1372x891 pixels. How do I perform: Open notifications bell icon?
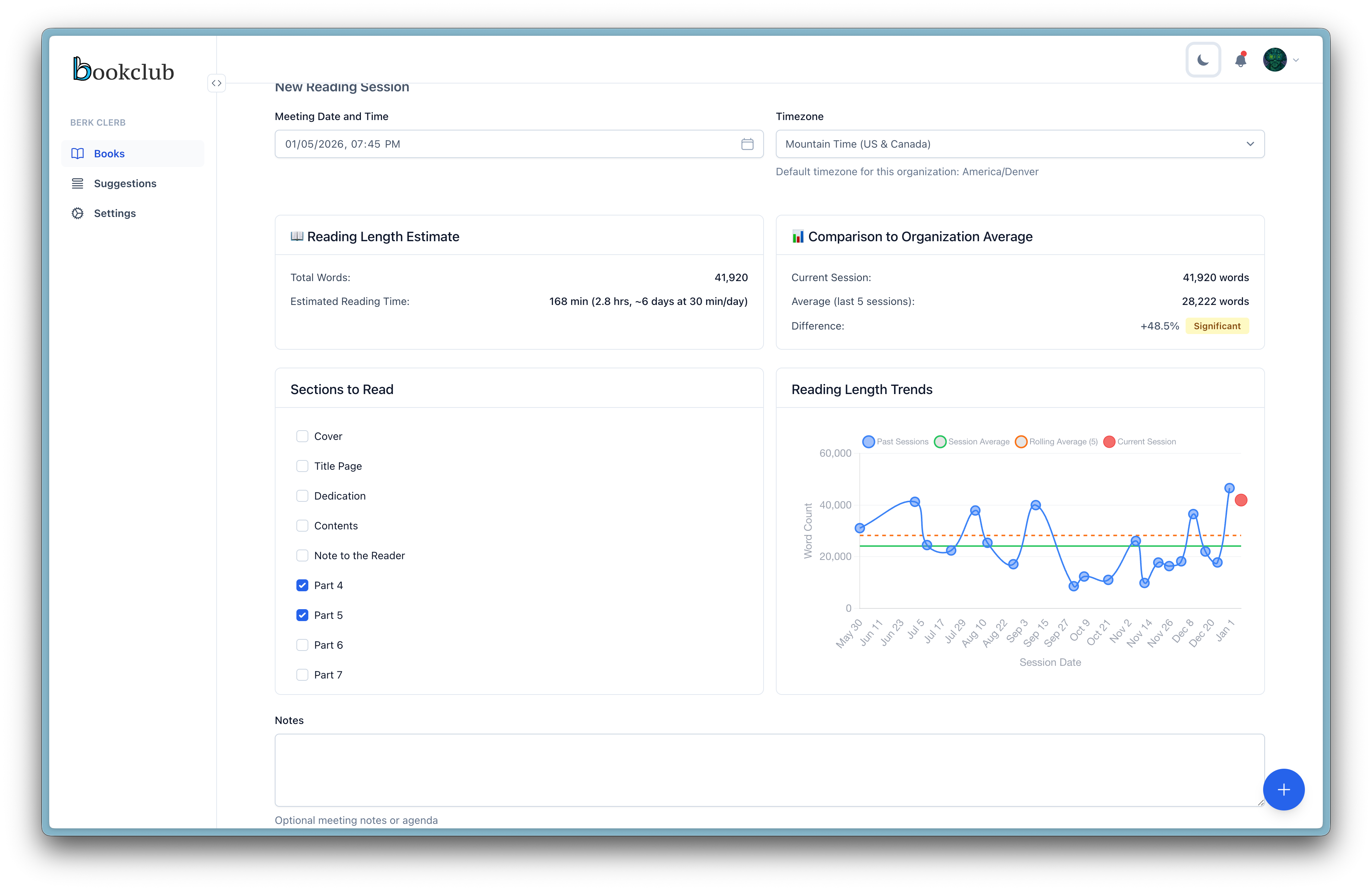click(1240, 60)
